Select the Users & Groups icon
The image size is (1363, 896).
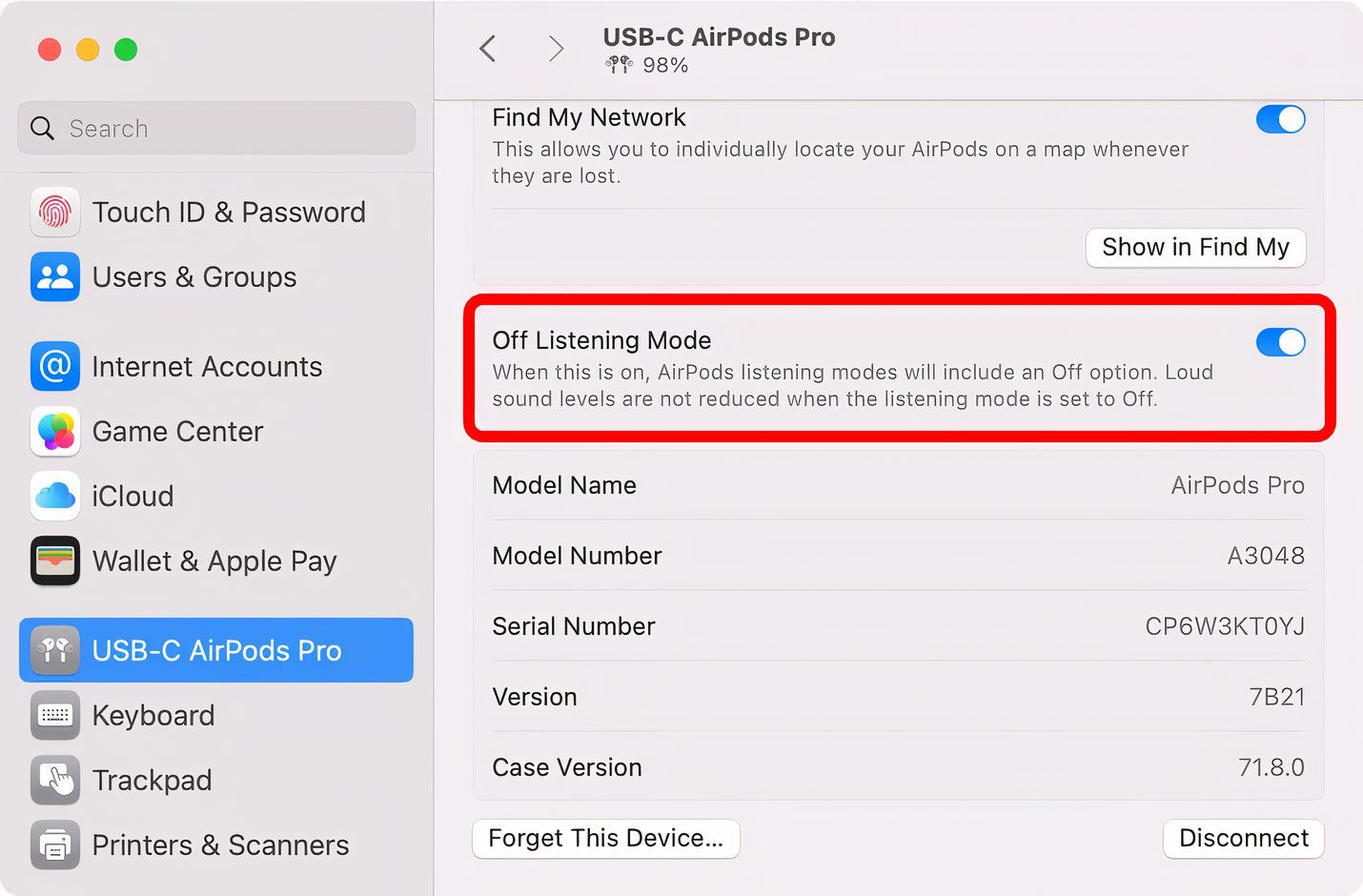(x=54, y=277)
